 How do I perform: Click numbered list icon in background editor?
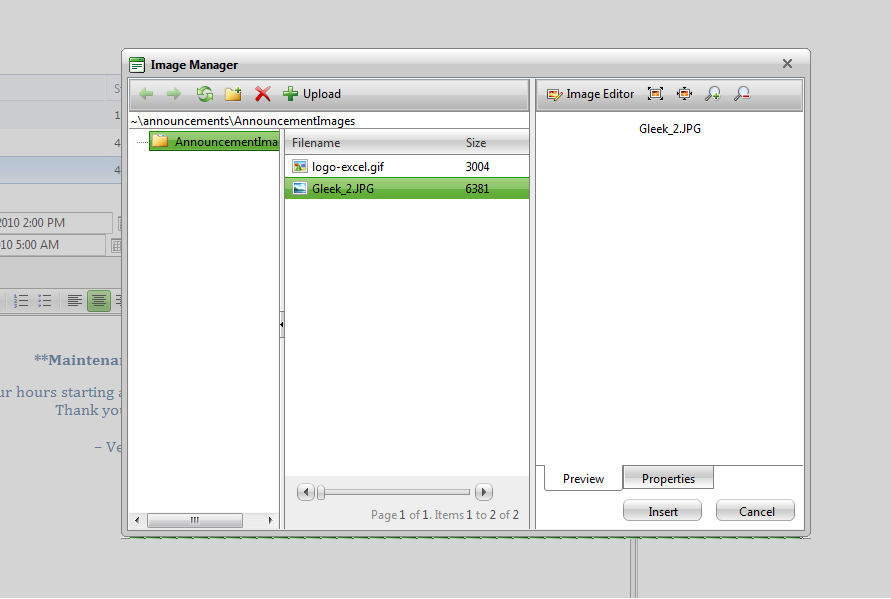point(21,301)
